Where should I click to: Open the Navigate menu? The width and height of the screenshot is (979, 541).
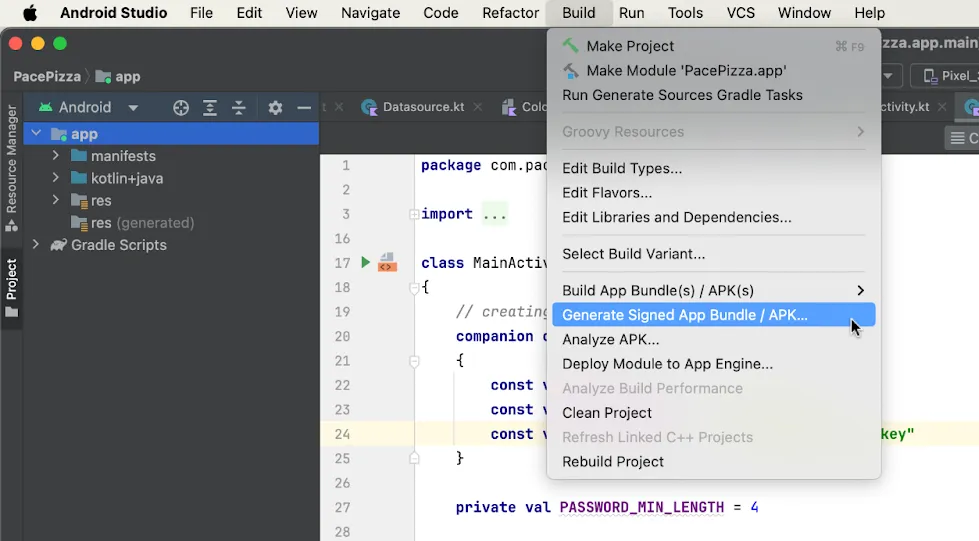click(x=370, y=12)
